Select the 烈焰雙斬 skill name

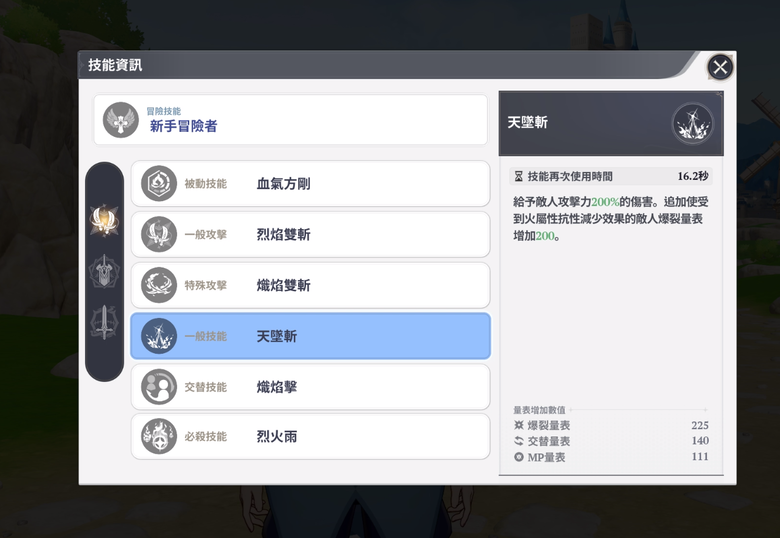(x=284, y=234)
